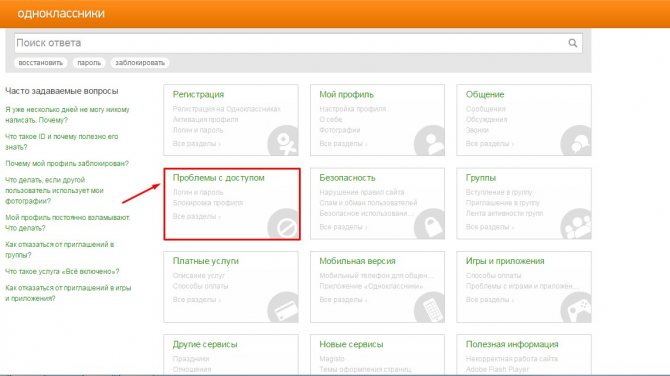
Task: Expand Все разделы under Платные услуги
Action: click(197, 300)
